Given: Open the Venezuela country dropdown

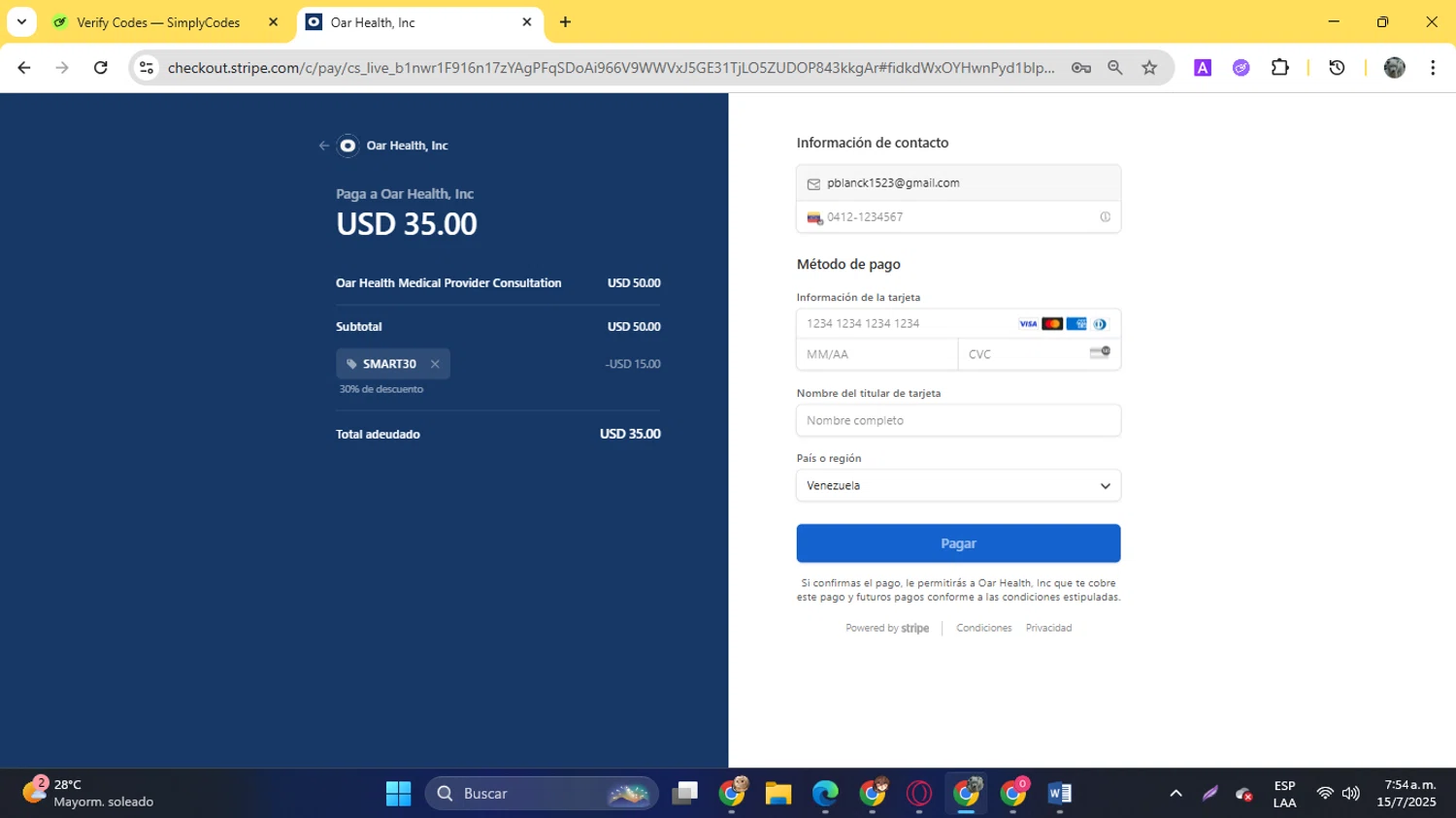Looking at the screenshot, I should click(x=958, y=485).
